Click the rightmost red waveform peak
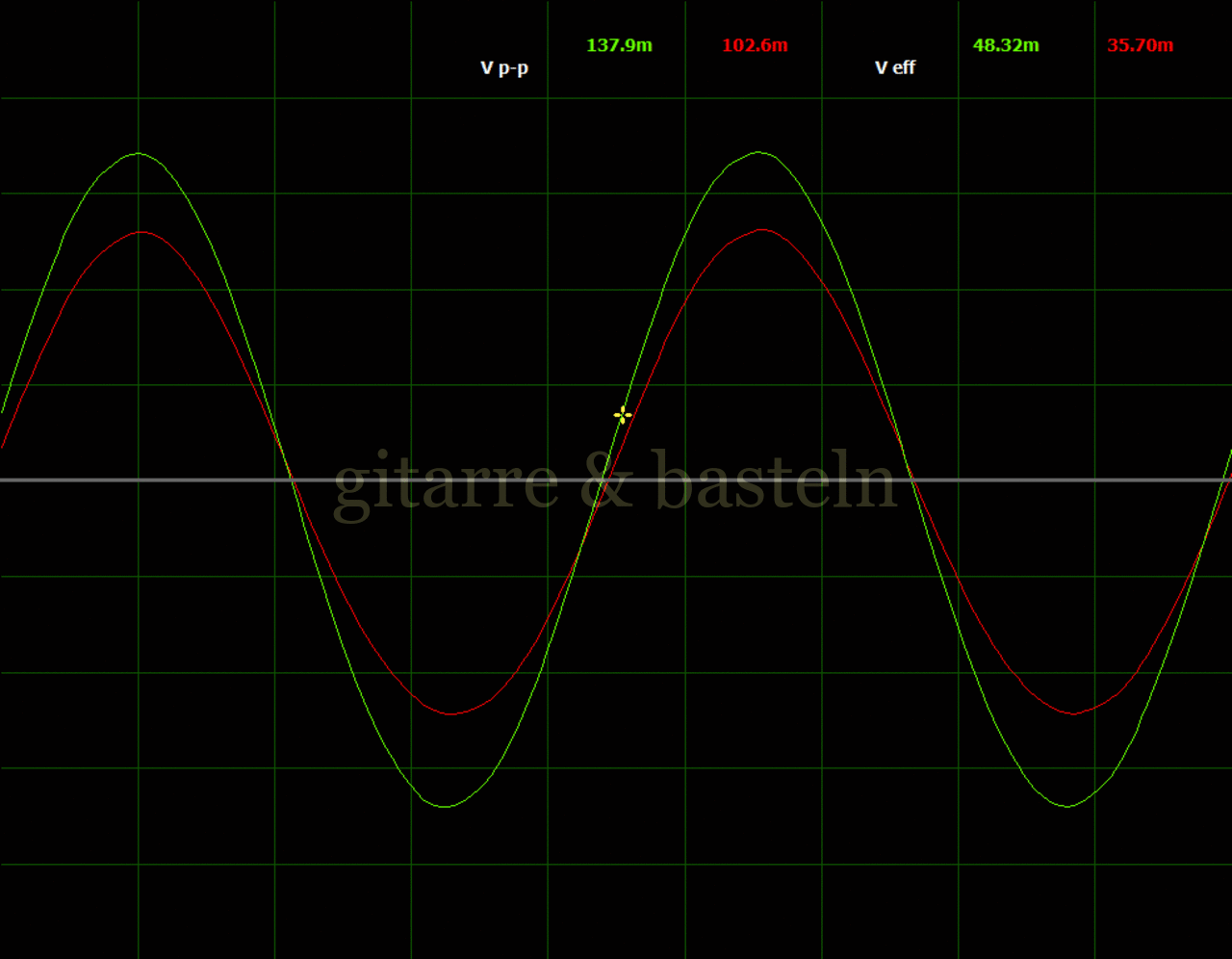 pyautogui.click(x=763, y=229)
